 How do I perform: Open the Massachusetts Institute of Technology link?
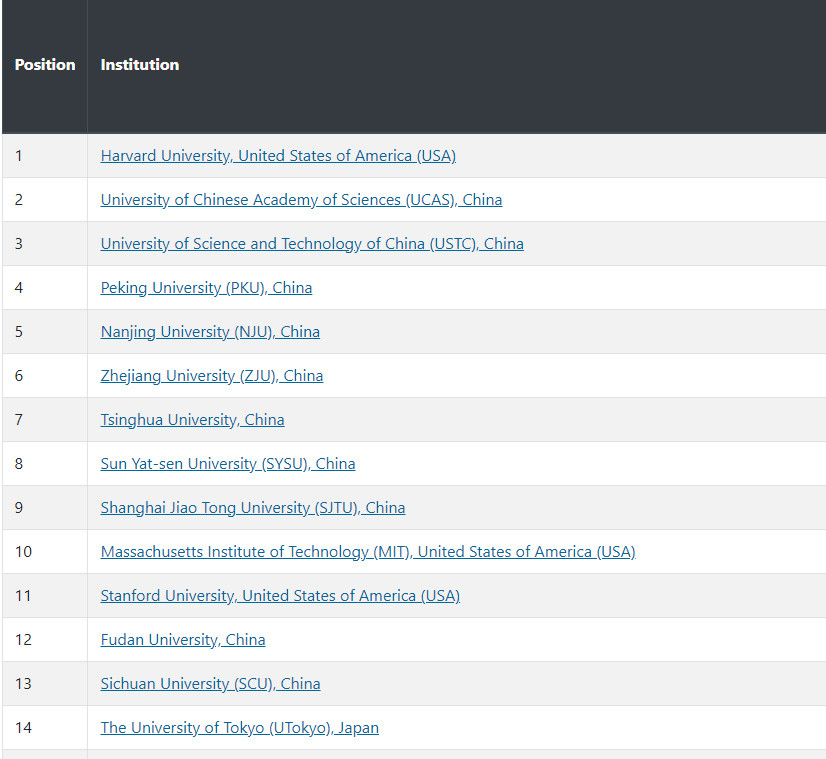coord(368,551)
